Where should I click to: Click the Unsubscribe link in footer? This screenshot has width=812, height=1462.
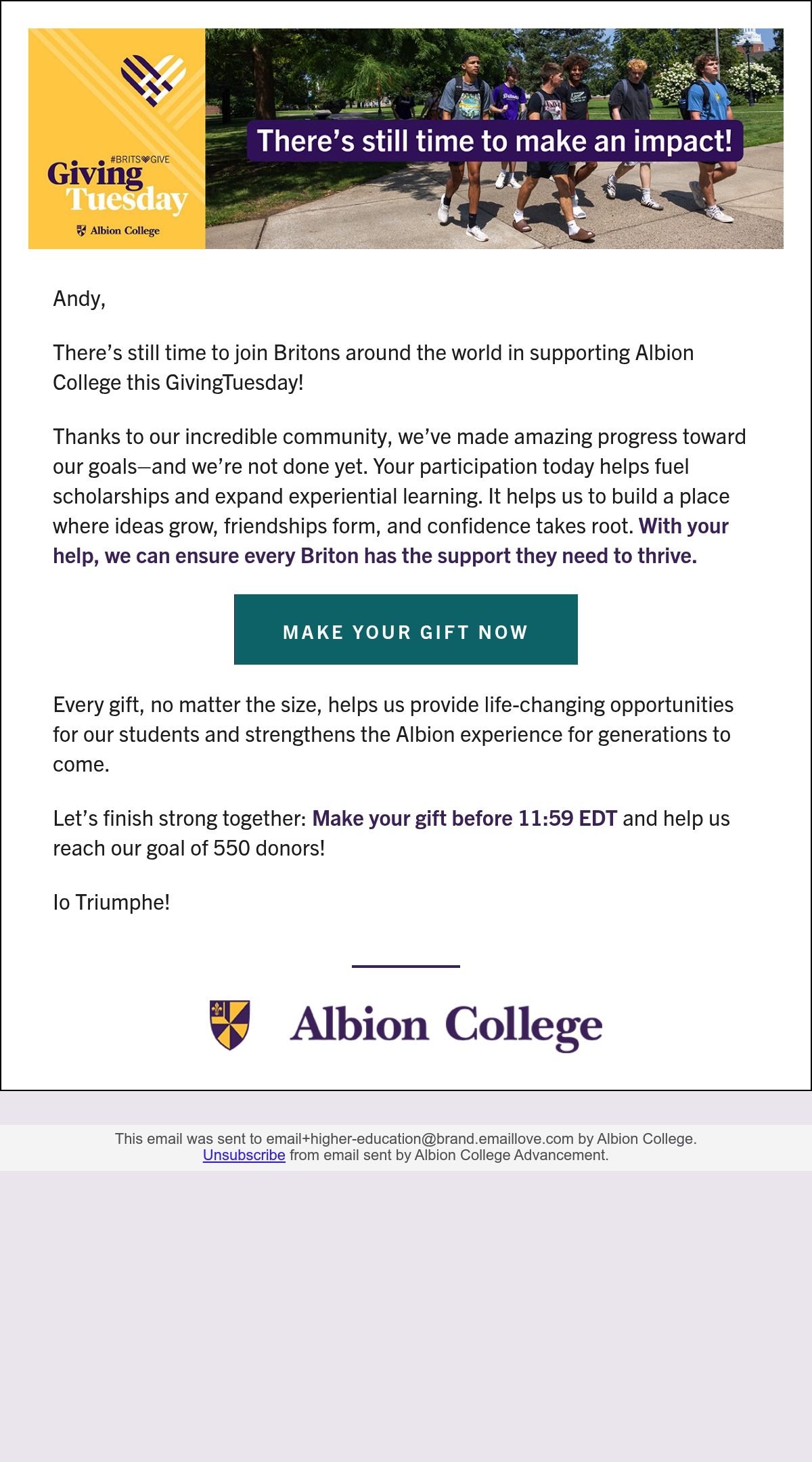point(244,1155)
